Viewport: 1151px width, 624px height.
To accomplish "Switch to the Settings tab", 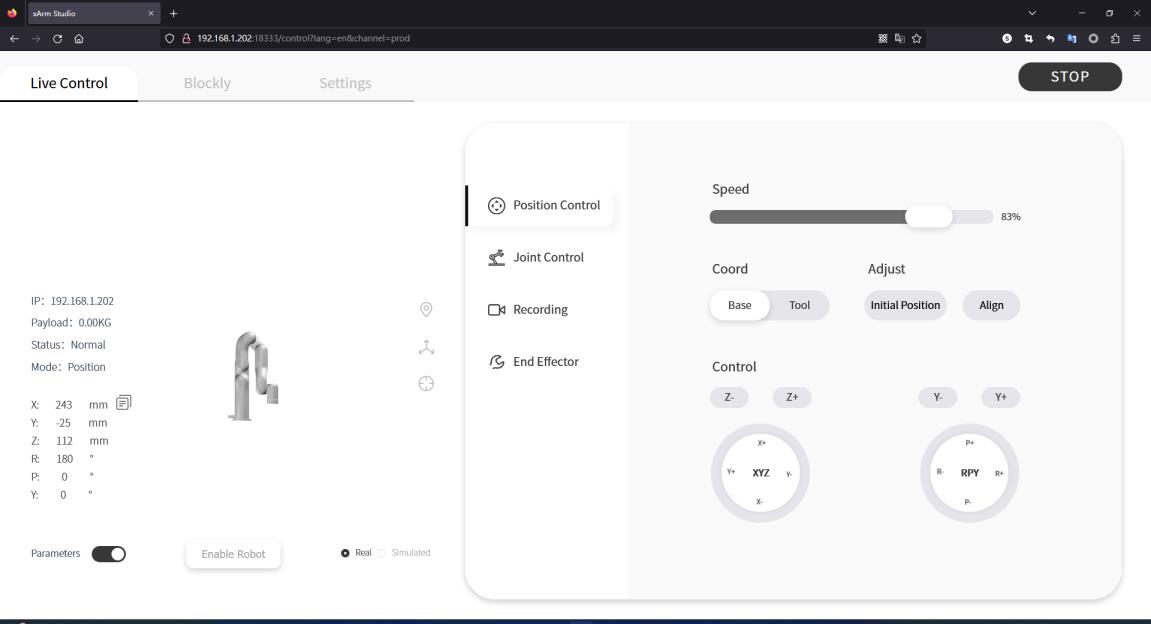I will tap(345, 83).
